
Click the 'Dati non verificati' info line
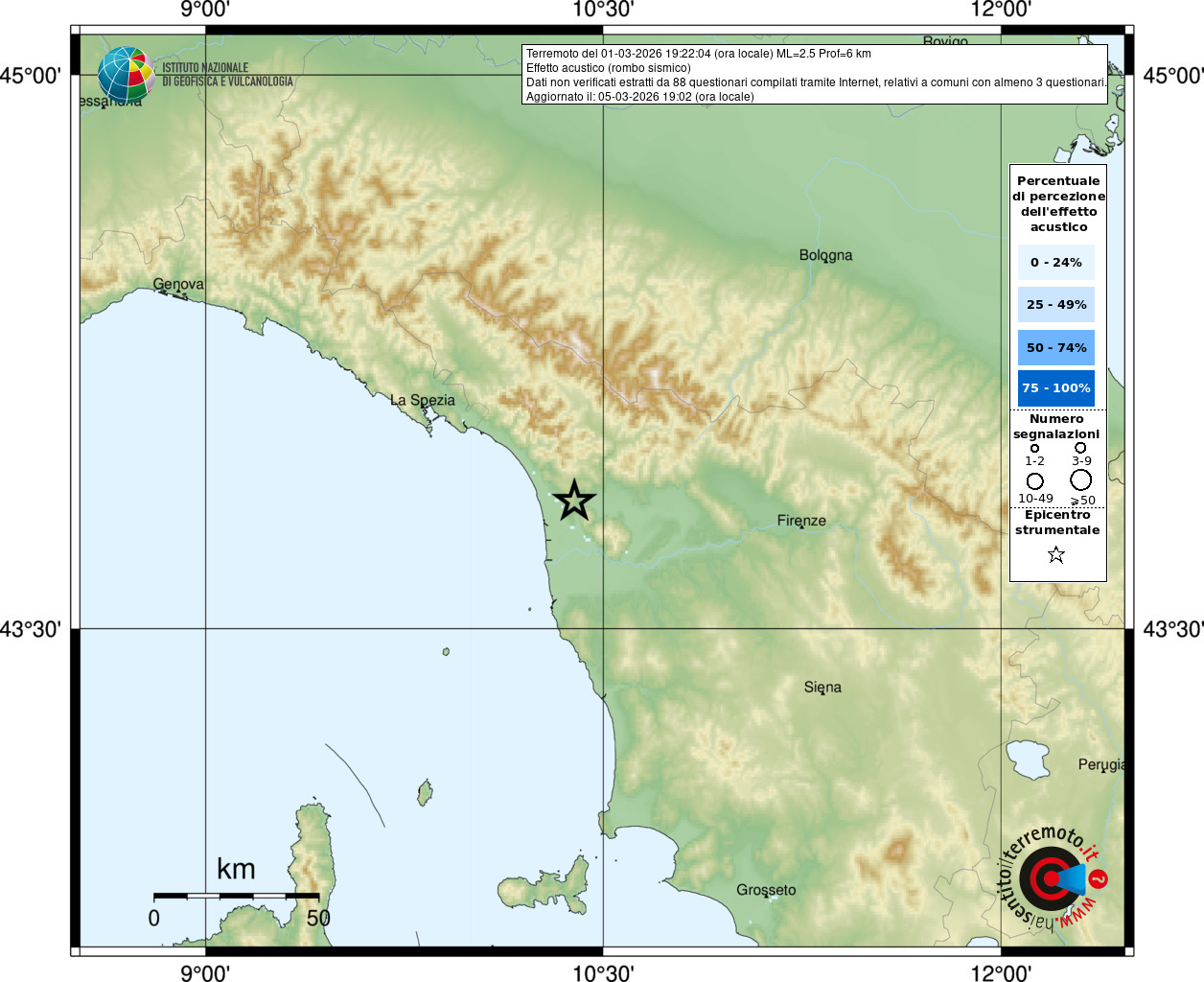click(816, 82)
